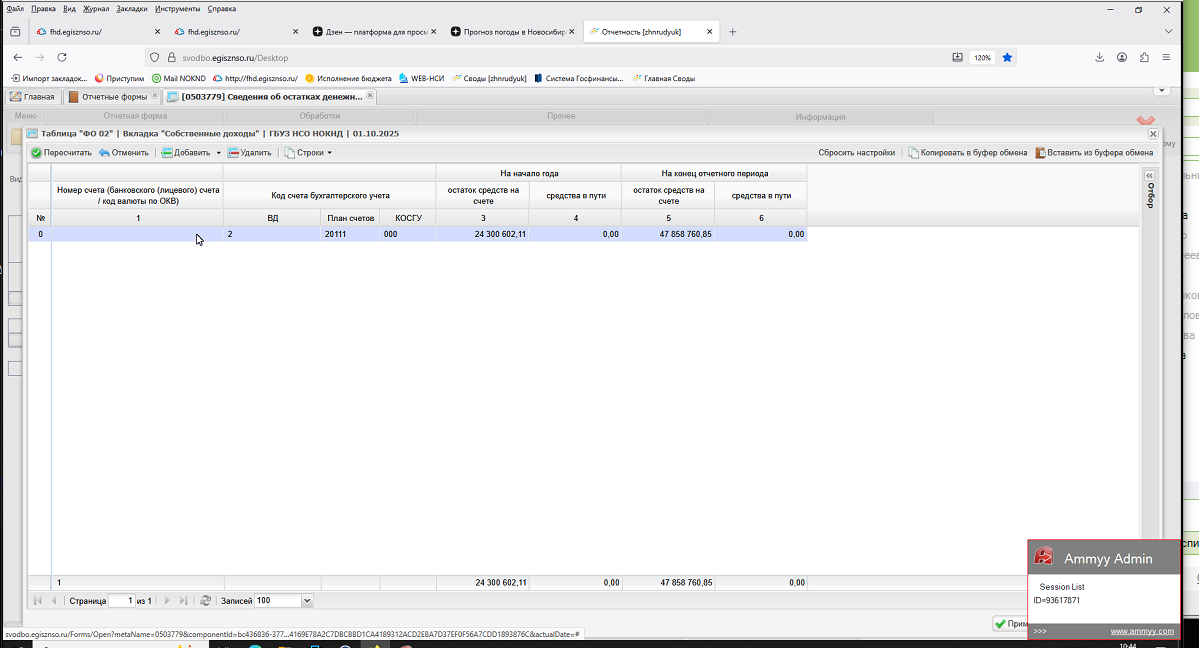Open the Исполнение бюджета bookmark
The width and height of the screenshot is (1199, 648).
click(348, 78)
